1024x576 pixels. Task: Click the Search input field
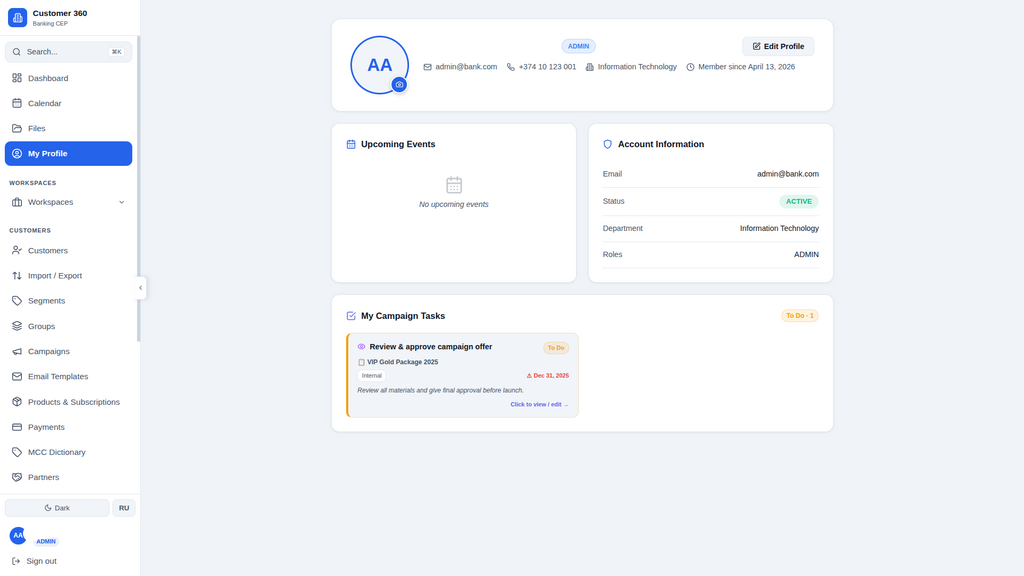(x=69, y=52)
